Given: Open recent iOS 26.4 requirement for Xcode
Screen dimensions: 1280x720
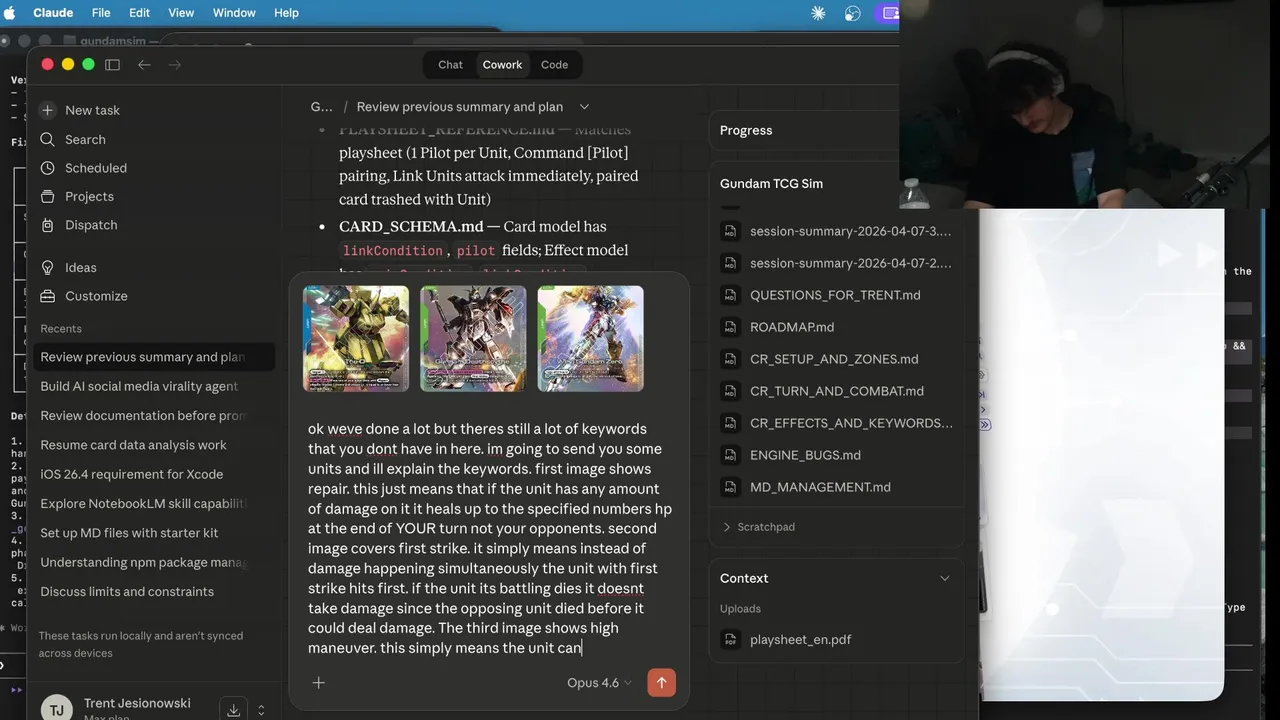Looking at the screenshot, I should 152,474.
